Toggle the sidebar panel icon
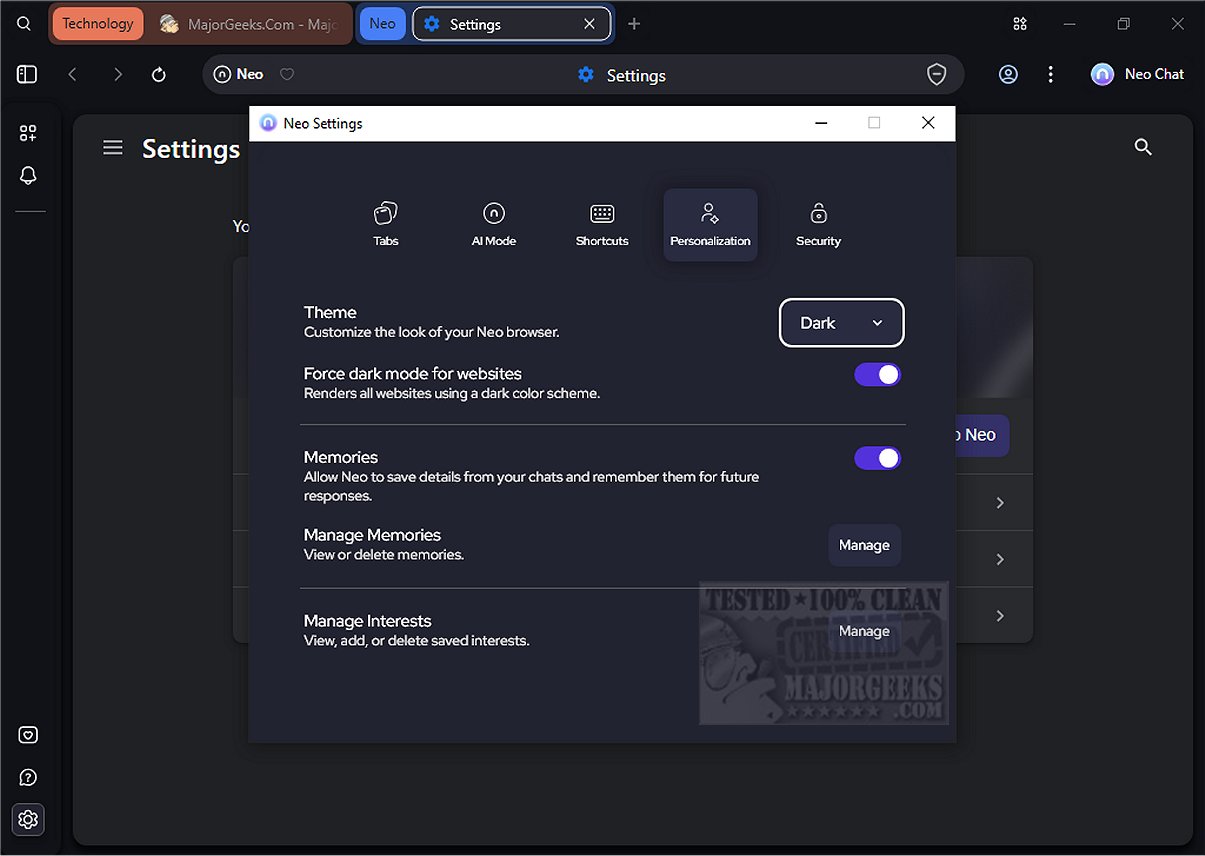Viewport: 1205px width, 856px height. [27, 74]
